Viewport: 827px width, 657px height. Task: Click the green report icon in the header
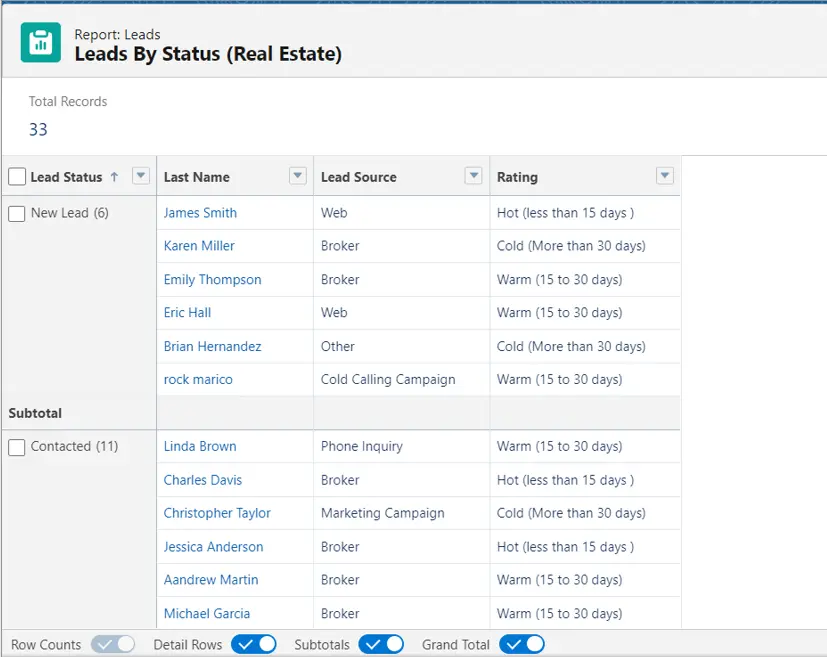[x=41, y=43]
